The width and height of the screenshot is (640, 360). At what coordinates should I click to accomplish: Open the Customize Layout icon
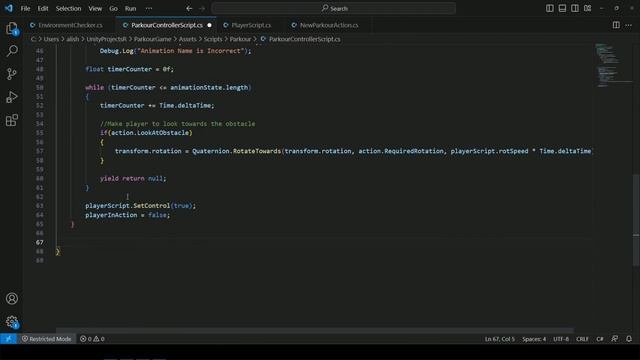[587, 8]
